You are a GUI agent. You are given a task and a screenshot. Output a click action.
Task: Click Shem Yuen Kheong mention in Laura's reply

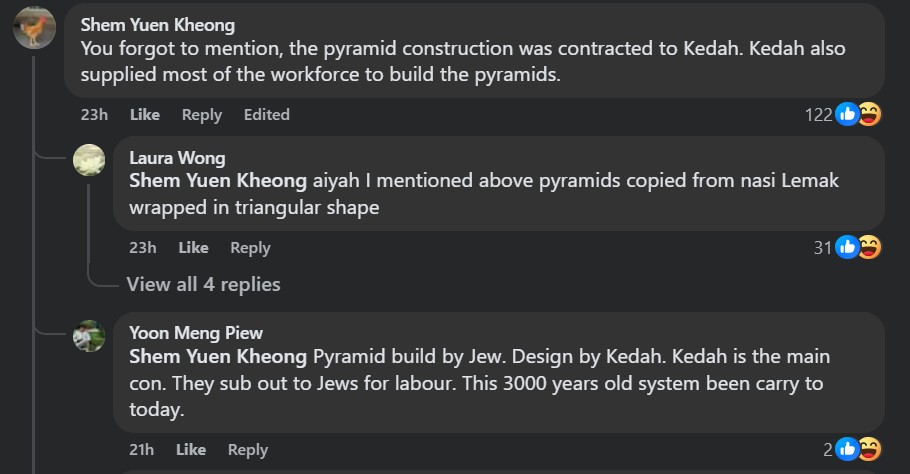[x=218, y=181]
